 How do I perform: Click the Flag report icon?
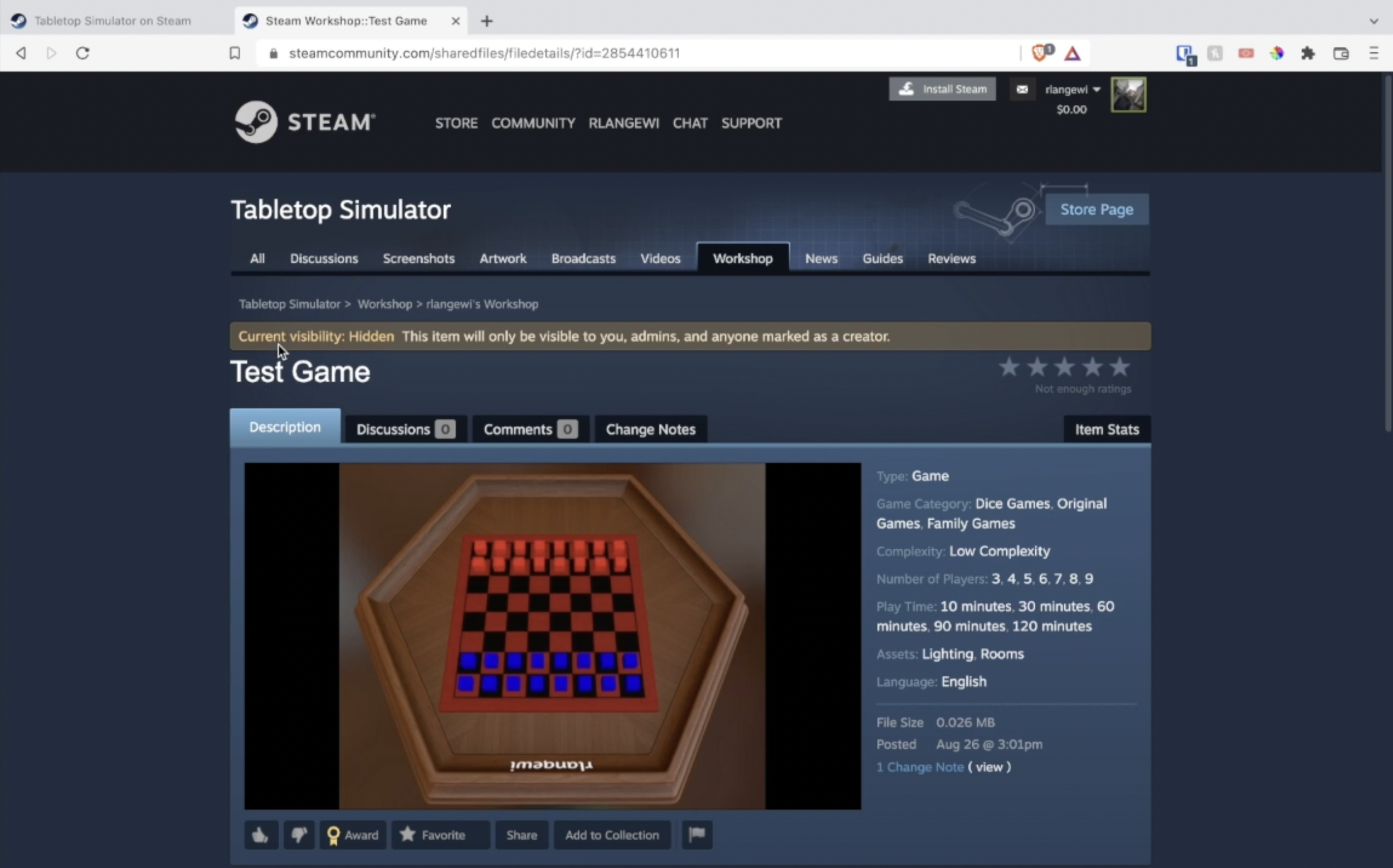point(697,835)
